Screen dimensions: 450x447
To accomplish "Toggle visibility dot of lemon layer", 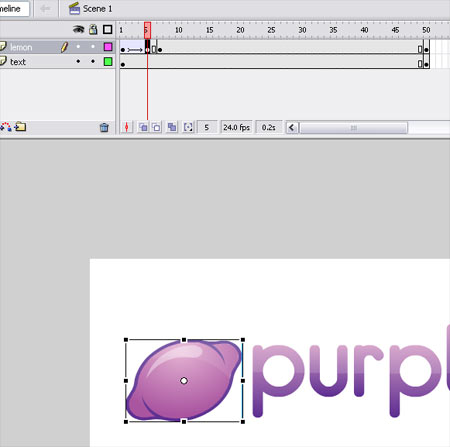I will coord(78,47).
